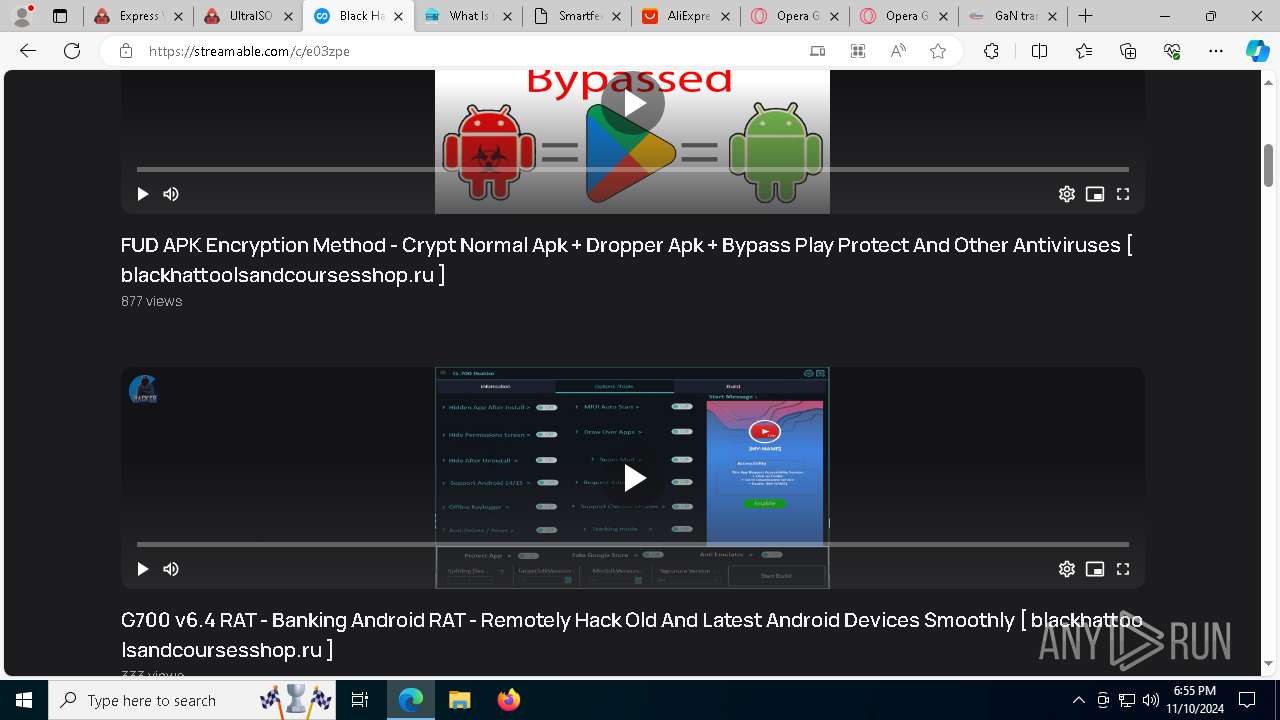Seek within FUD APK video progress bar
1280x720 pixels.
coord(633,169)
